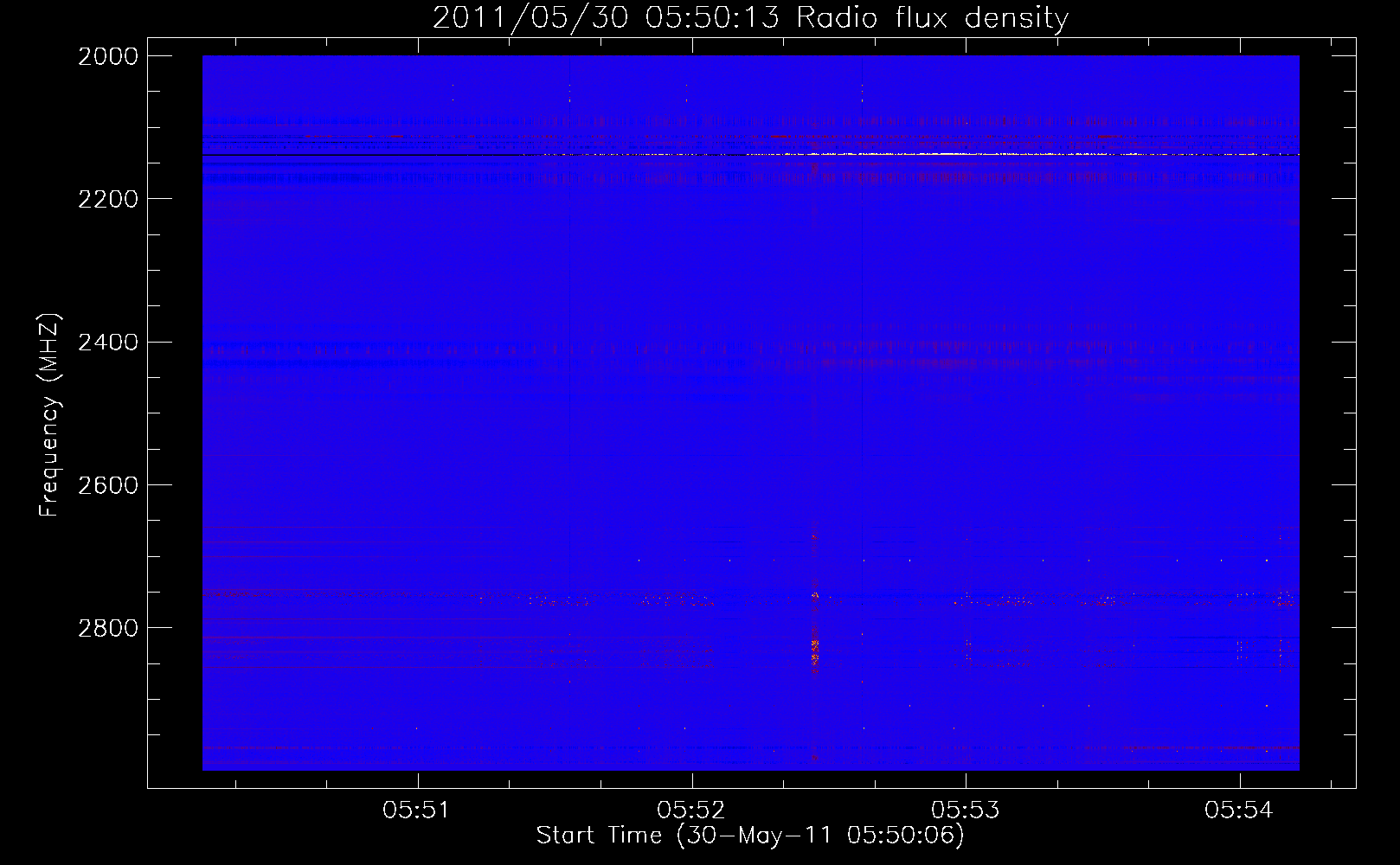
Task: Click the plot title "2011/05/30 05:50:13 Radio flux density"
Action: (750, 17)
